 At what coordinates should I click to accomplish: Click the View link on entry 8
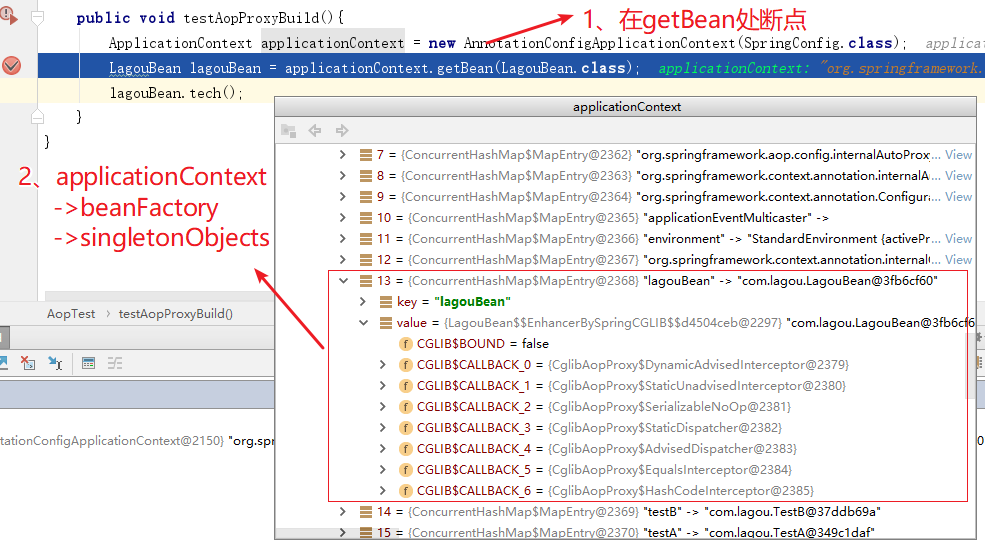[x=959, y=175]
